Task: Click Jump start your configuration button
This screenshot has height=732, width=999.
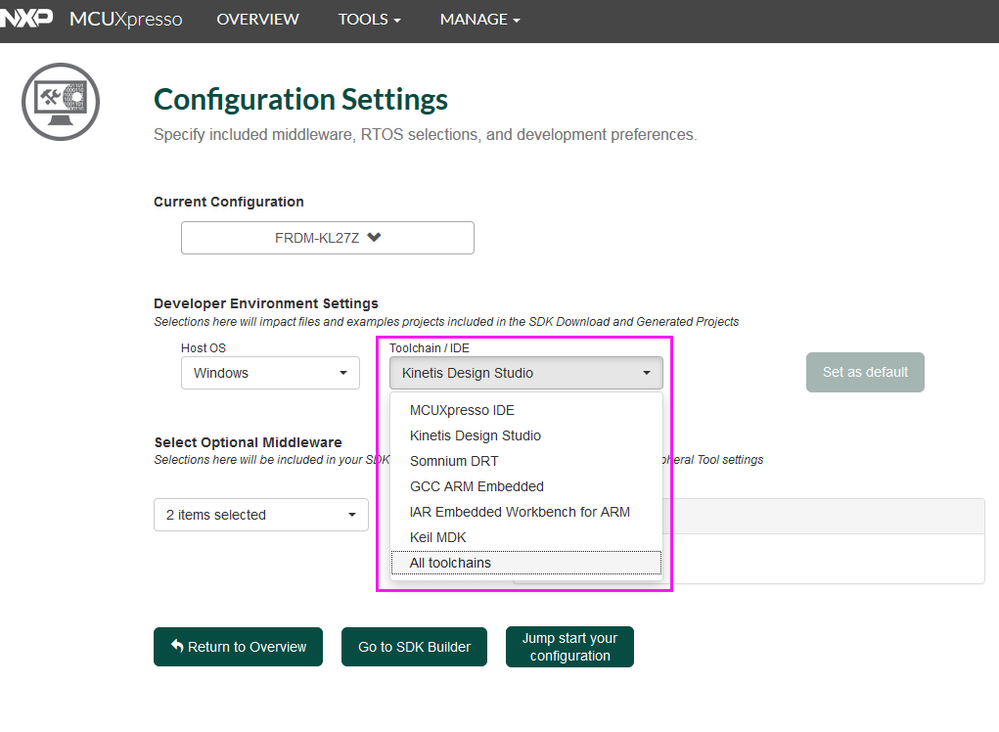Action: click(x=570, y=647)
